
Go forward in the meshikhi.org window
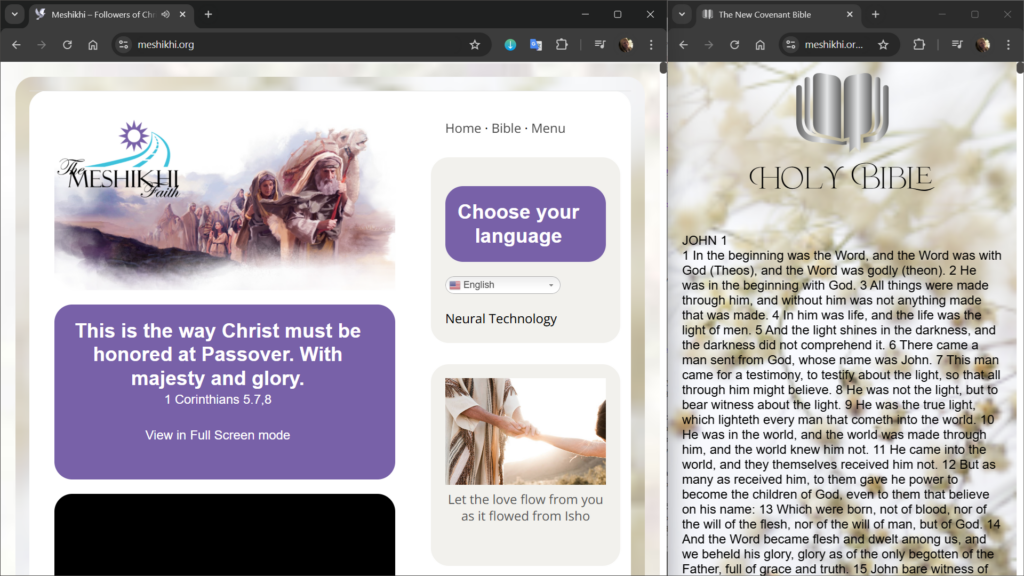click(42, 44)
